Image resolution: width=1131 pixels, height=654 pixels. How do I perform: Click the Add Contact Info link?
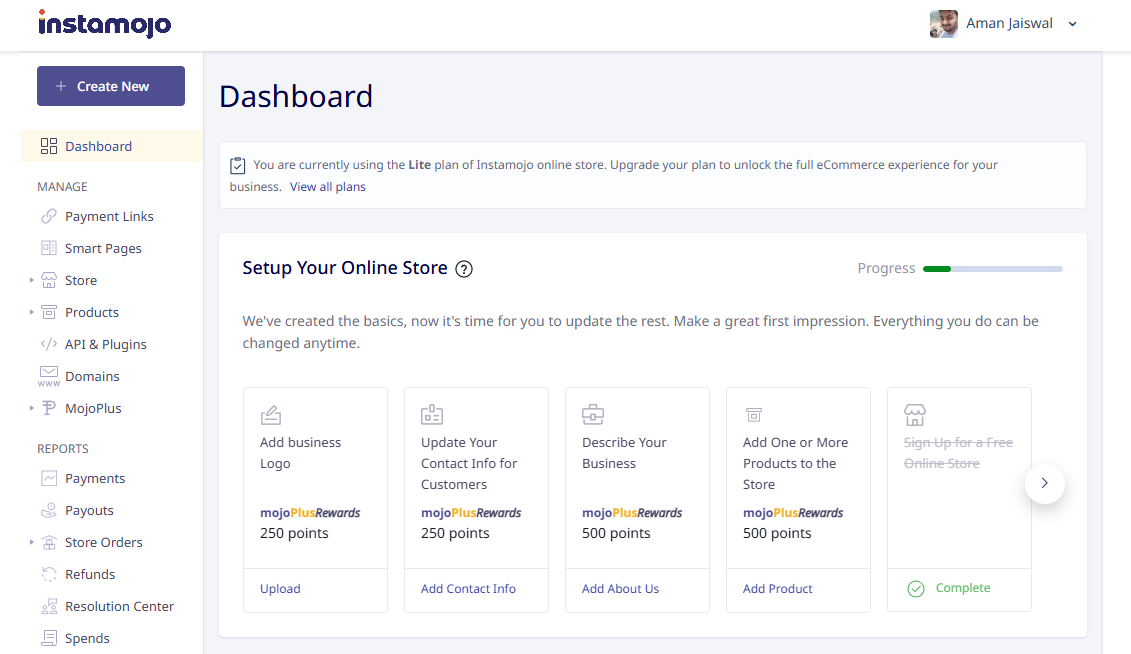468,588
